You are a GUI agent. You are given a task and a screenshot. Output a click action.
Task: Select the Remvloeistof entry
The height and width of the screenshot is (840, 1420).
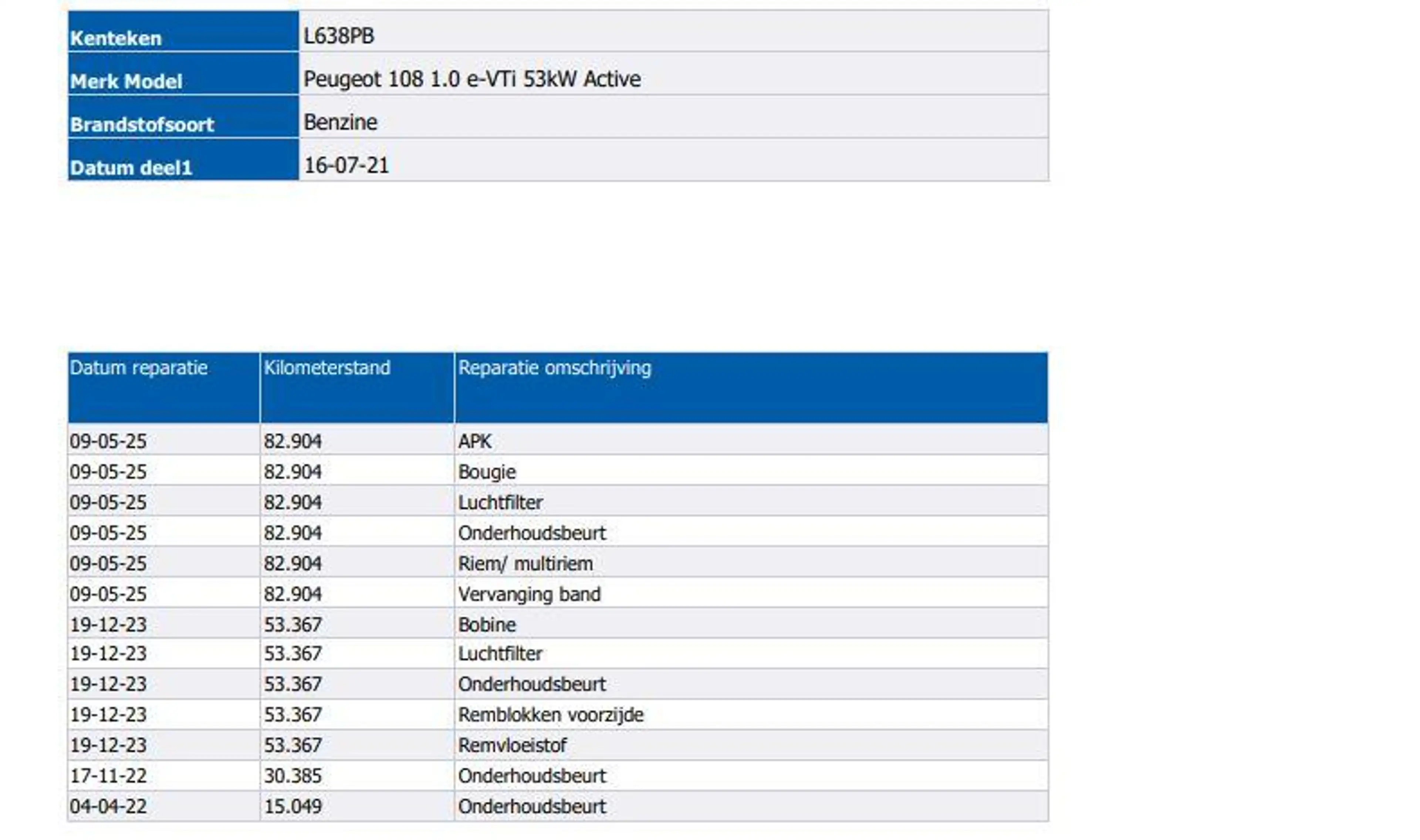point(512,745)
